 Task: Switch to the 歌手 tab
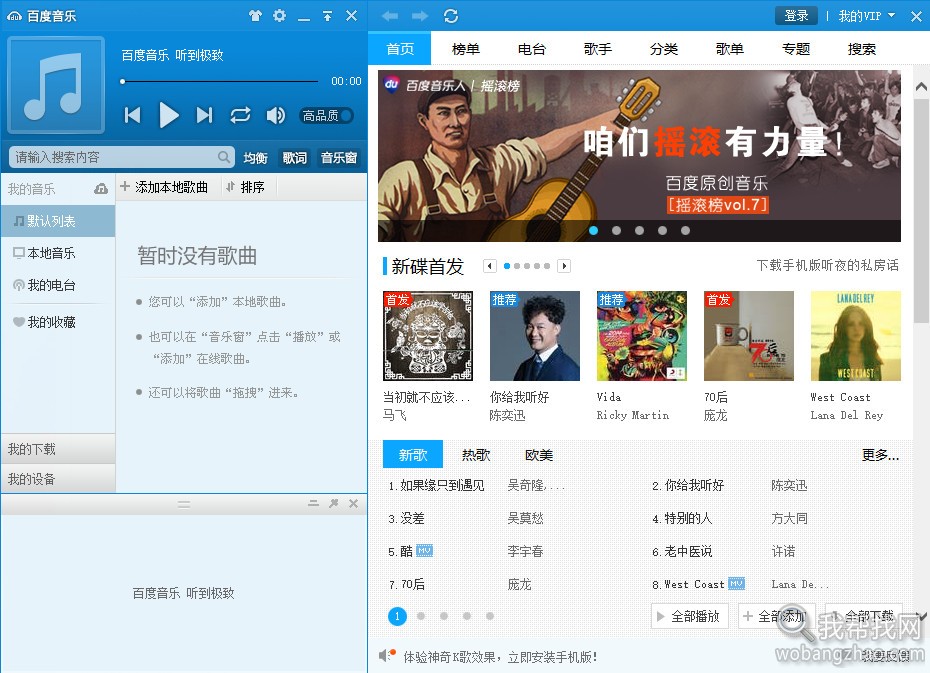click(x=597, y=49)
